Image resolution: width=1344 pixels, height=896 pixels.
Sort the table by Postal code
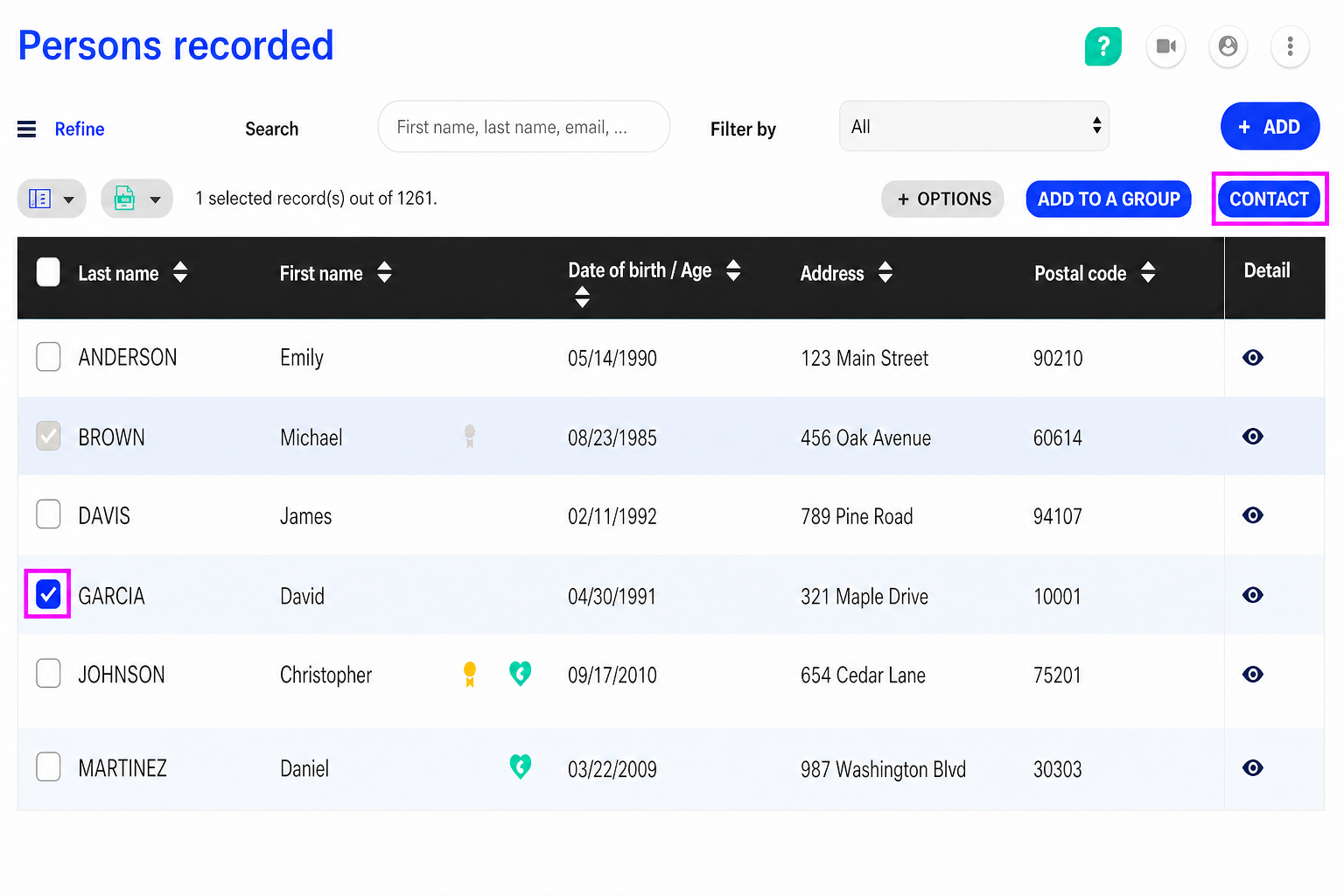[1095, 273]
